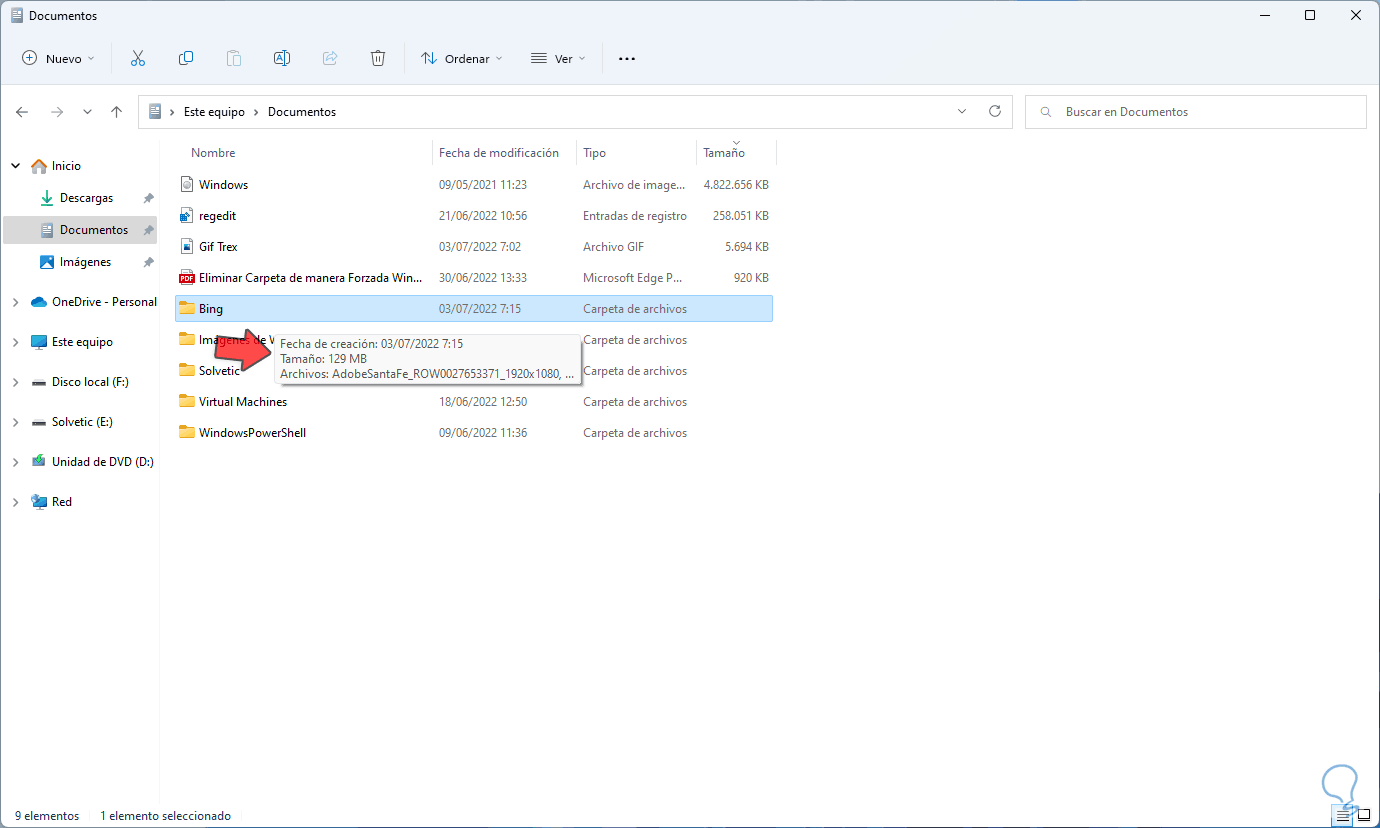Expand Solvetic (E:) tree node
The image size is (1380, 828).
pyautogui.click(x=16, y=422)
